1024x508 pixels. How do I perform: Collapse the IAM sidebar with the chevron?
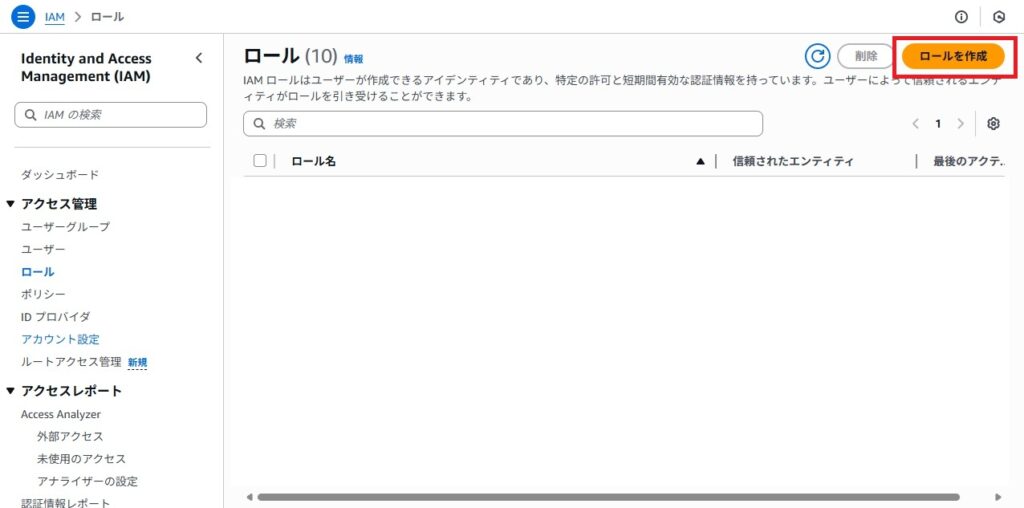click(x=199, y=58)
